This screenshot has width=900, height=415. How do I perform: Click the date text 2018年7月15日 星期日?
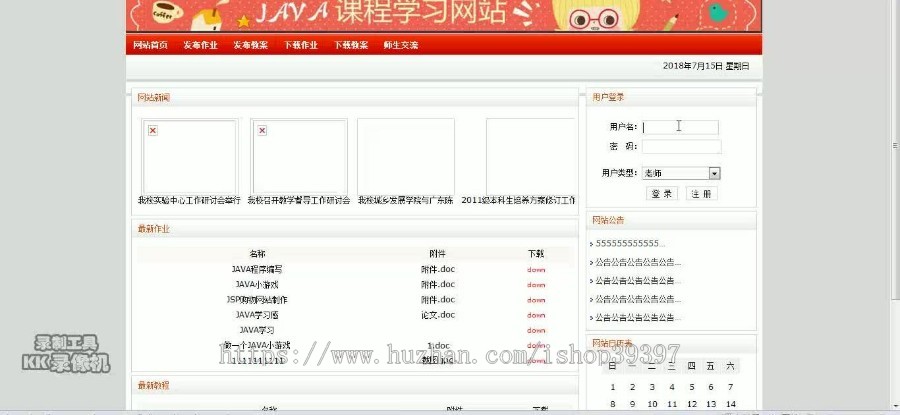(x=706, y=66)
